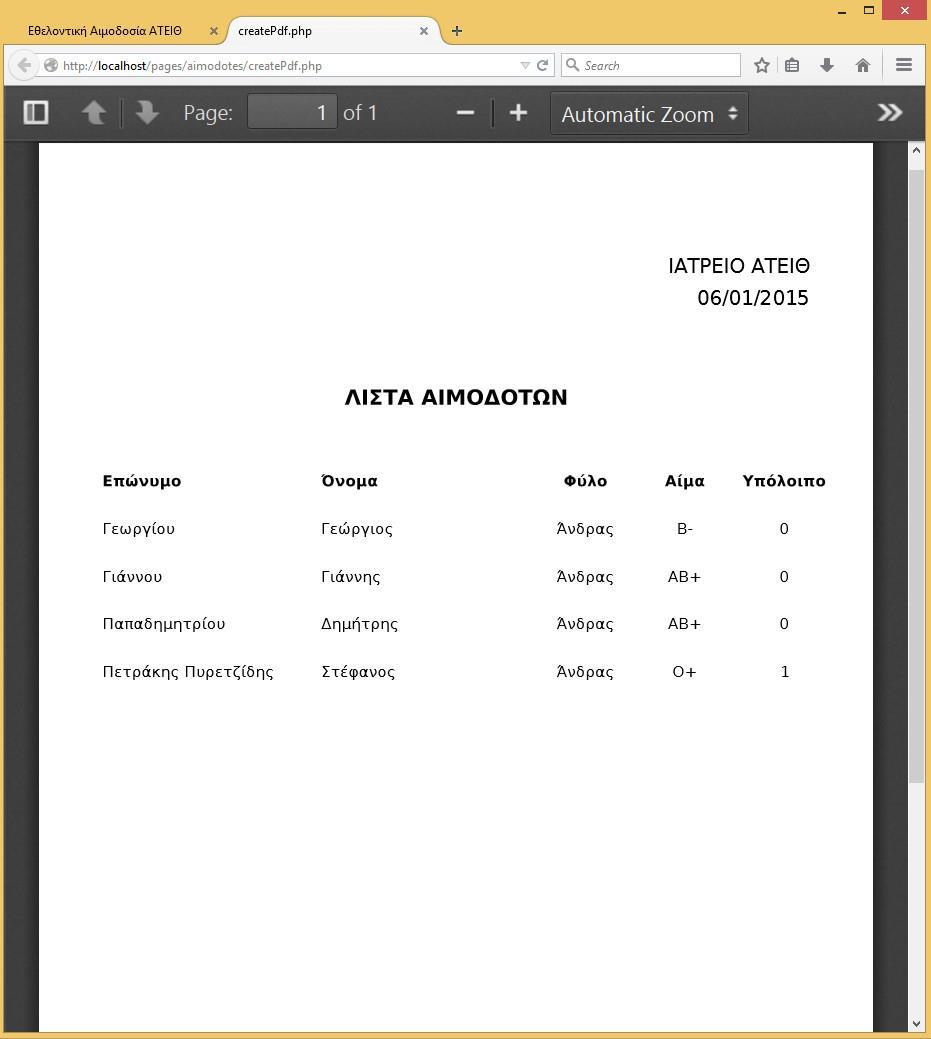Click the surname Γιάννου
The image size is (931, 1039).
132,576
